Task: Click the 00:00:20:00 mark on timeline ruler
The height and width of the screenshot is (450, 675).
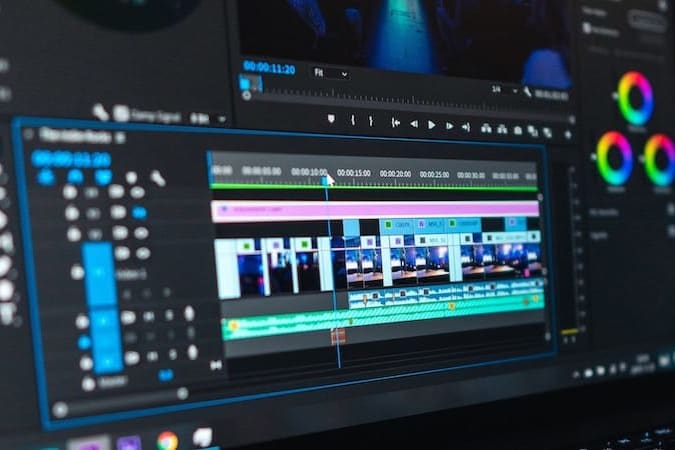Action: pos(395,174)
